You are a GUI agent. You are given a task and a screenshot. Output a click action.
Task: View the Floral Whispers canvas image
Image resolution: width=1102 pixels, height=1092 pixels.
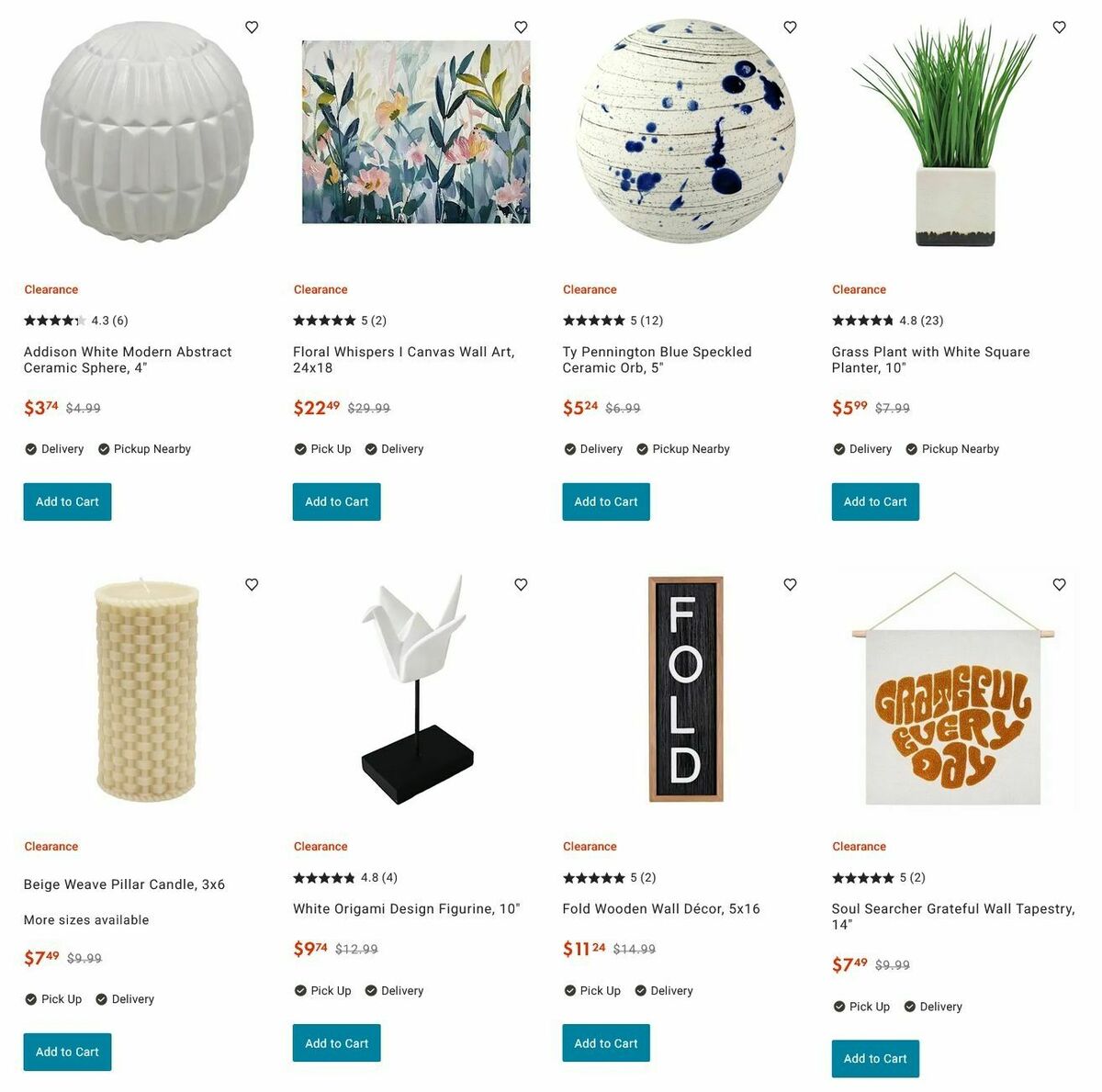tap(416, 132)
